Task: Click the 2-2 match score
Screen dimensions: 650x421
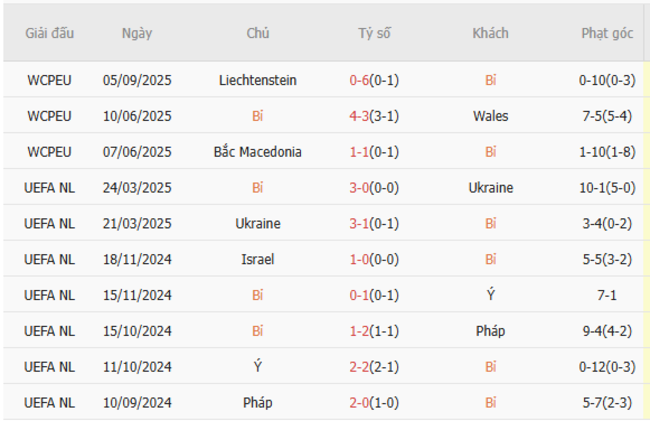Action: pyautogui.click(x=359, y=367)
